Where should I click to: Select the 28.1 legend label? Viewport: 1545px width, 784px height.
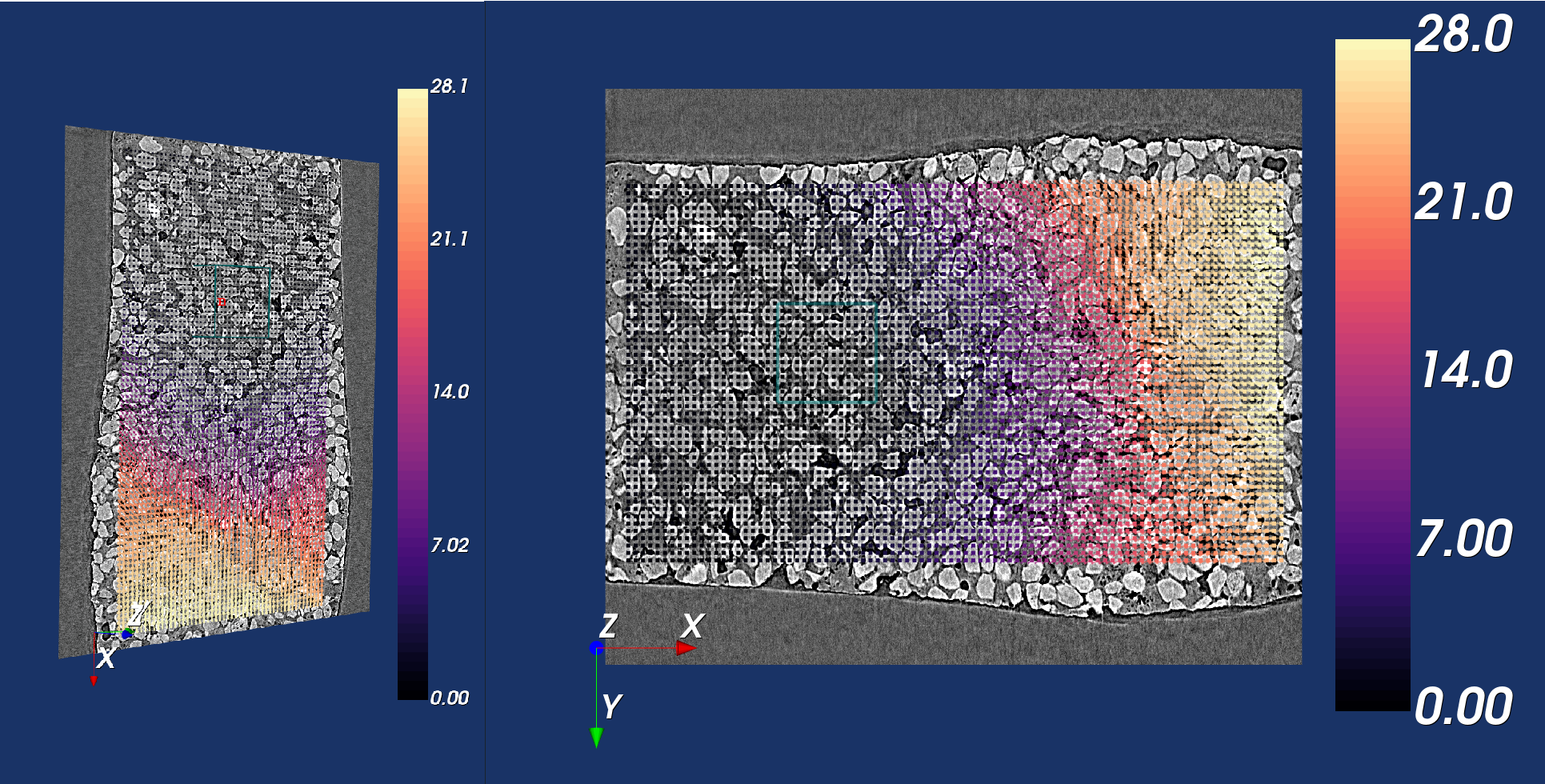449,86
